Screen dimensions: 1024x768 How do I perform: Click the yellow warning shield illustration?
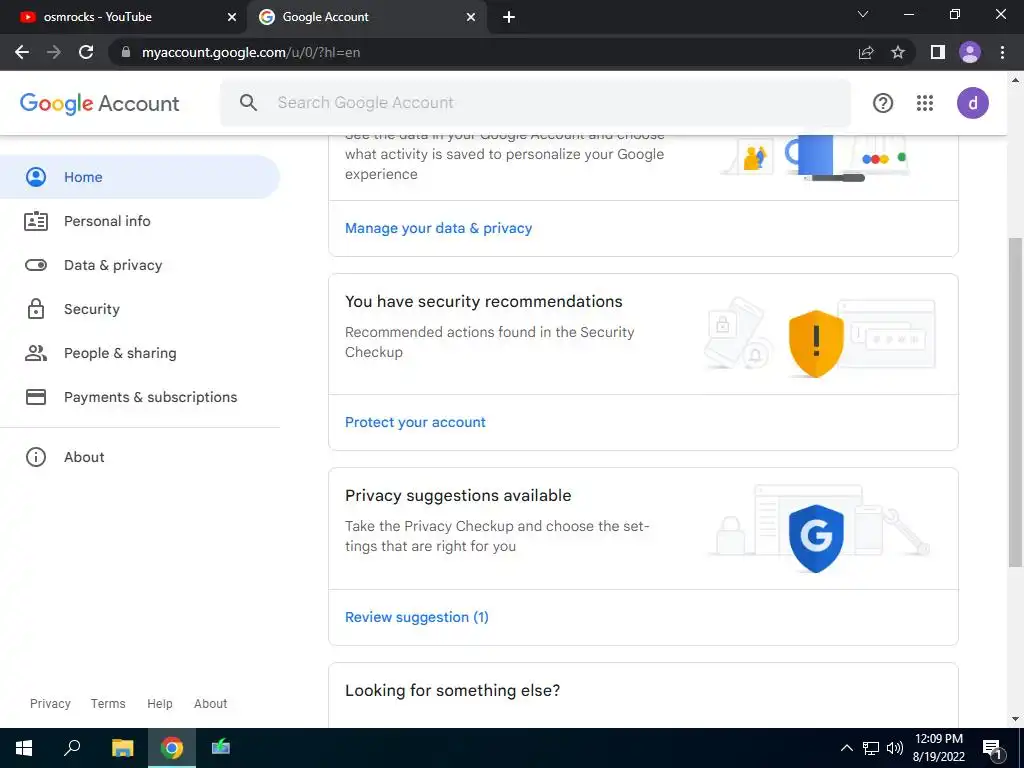click(816, 344)
